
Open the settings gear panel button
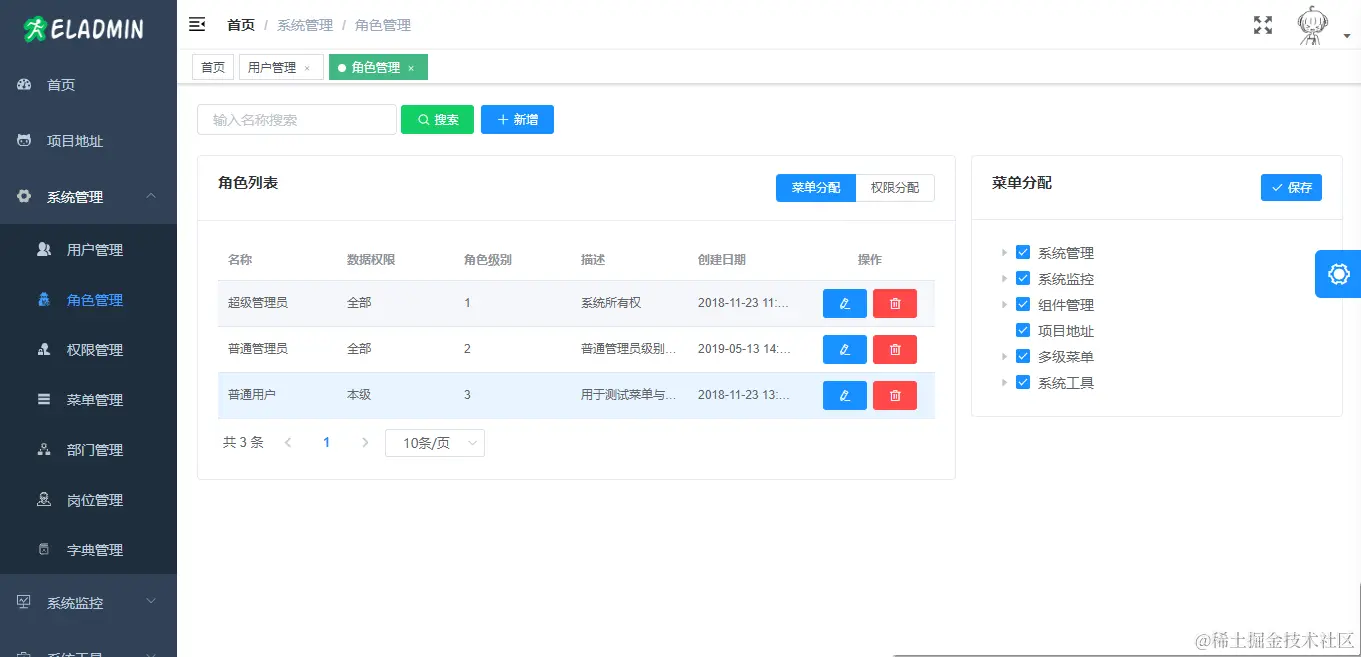click(x=1338, y=274)
